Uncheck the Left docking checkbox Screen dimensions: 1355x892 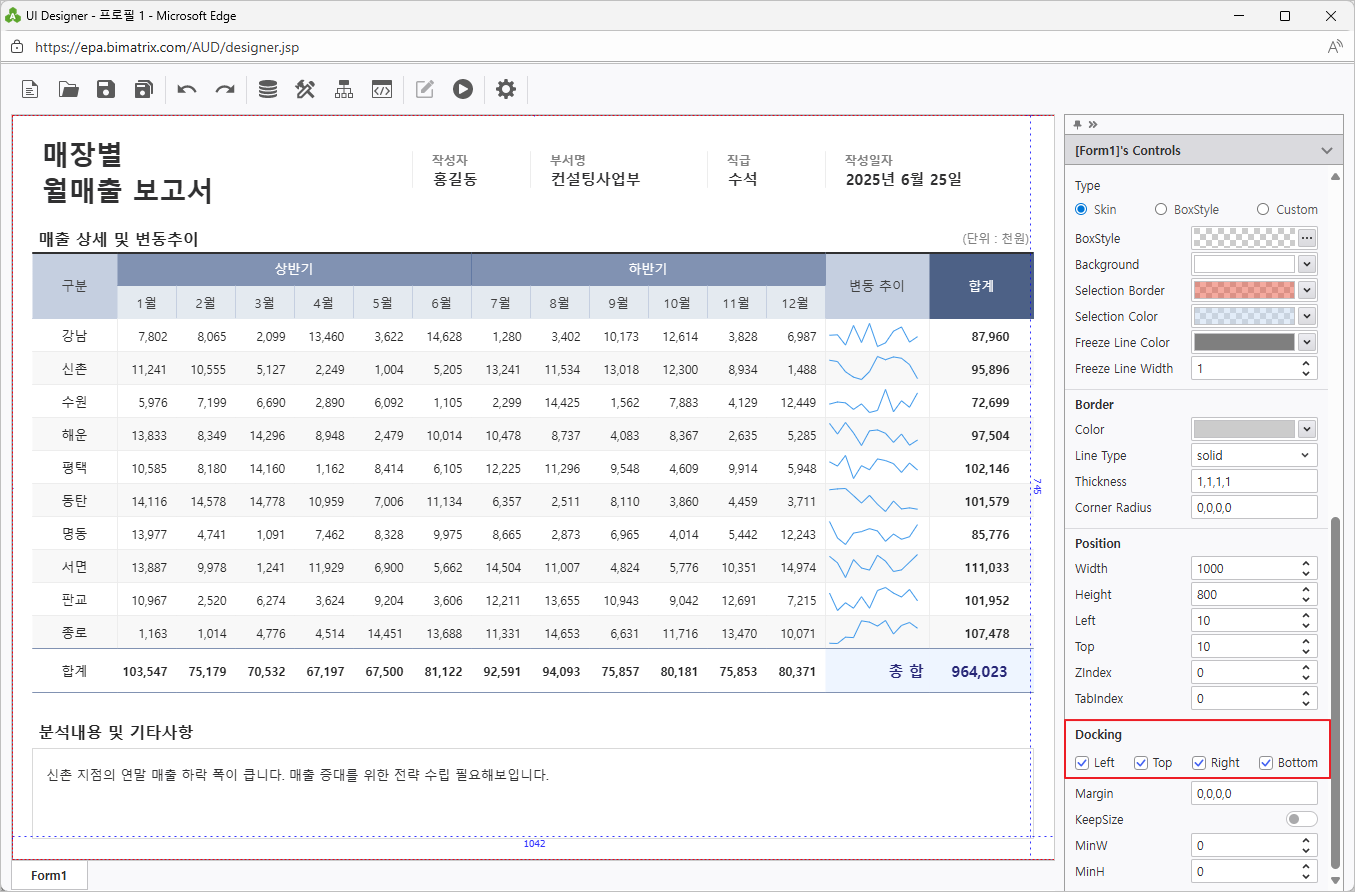[1082, 763]
